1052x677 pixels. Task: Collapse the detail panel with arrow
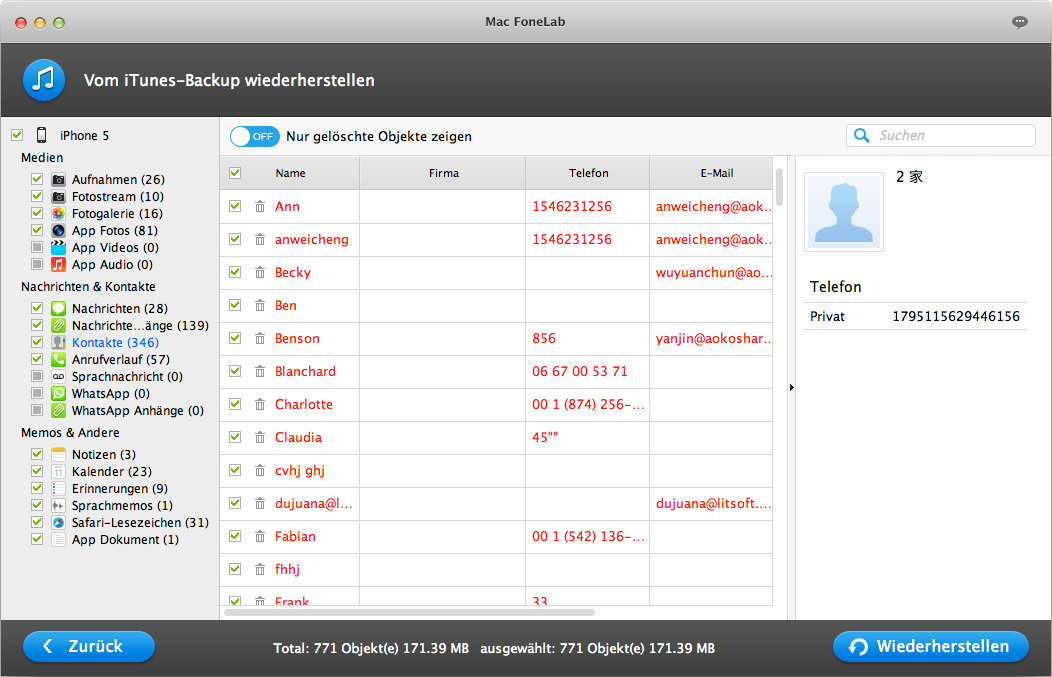coord(792,387)
